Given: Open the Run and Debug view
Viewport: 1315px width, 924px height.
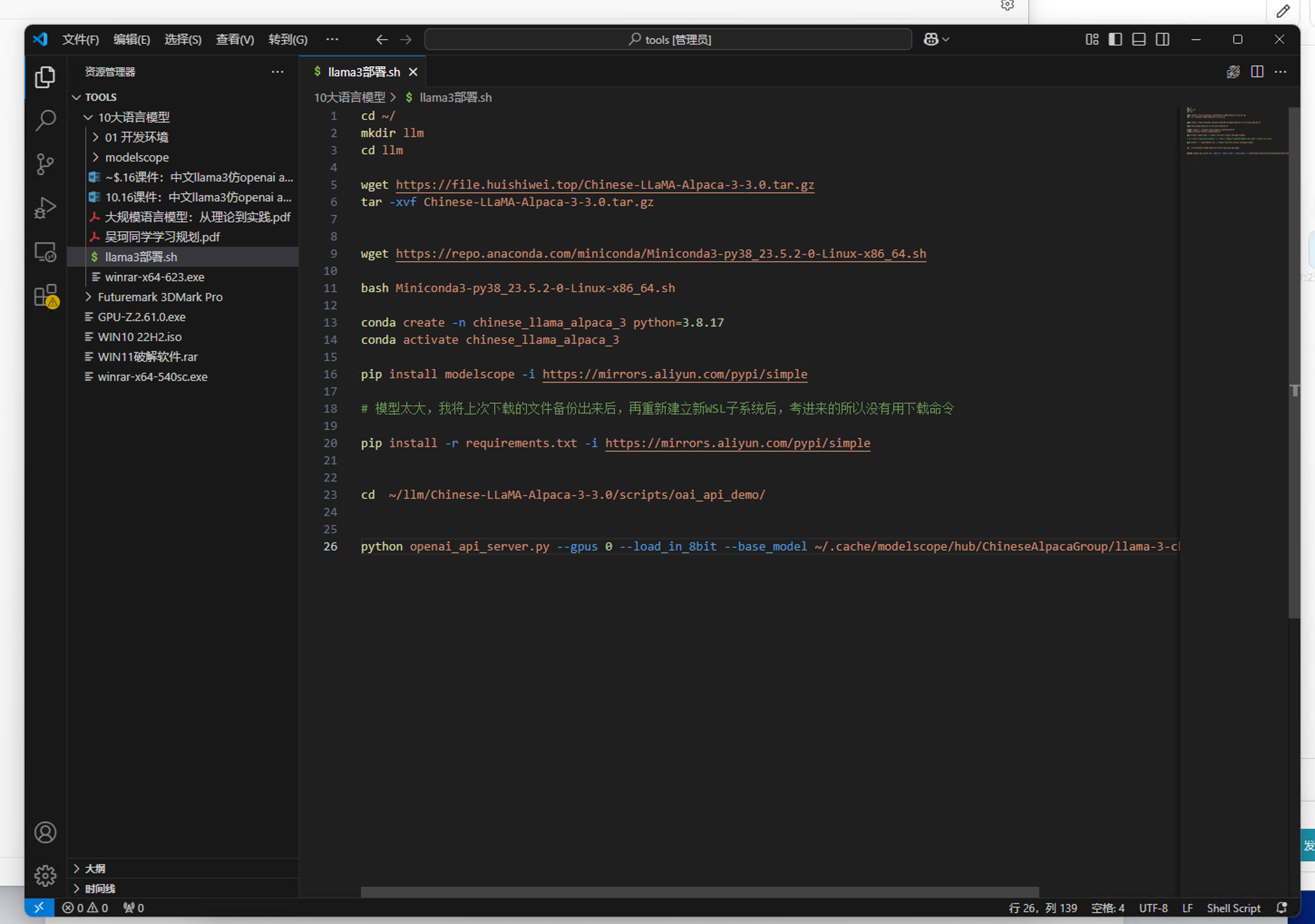Looking at the screenshot, I should (45, 208).
